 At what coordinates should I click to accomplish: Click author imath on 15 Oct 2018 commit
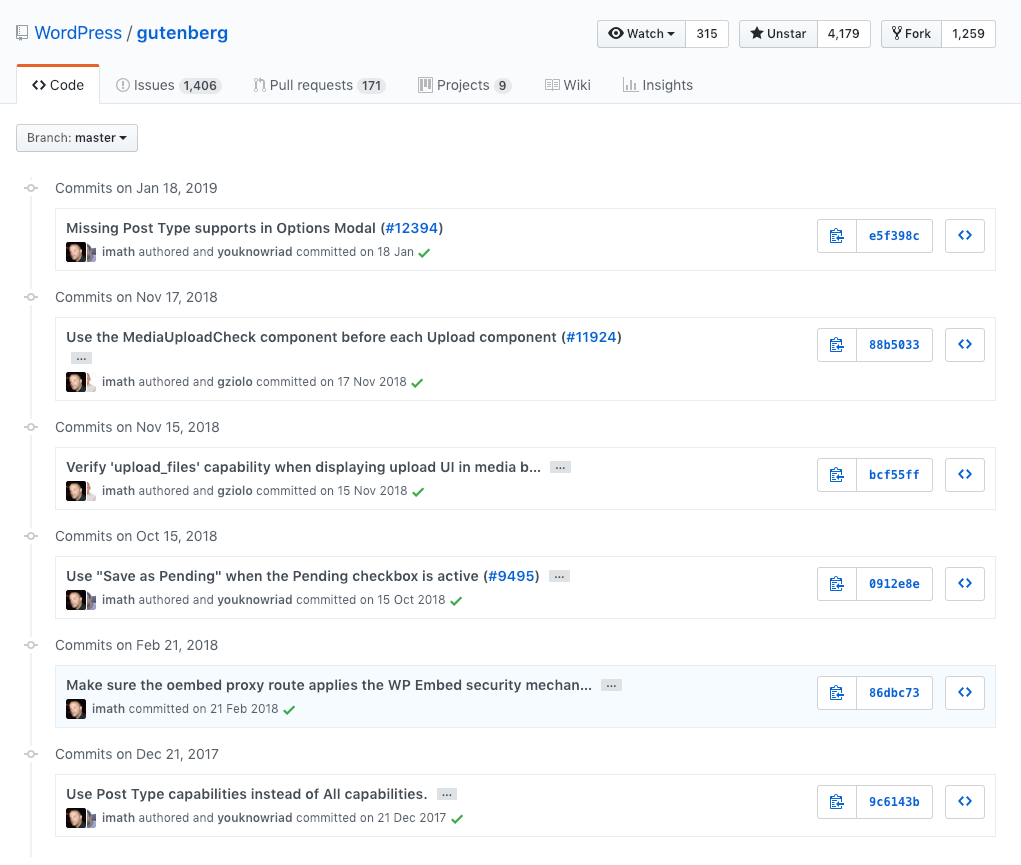click(119, 599)
